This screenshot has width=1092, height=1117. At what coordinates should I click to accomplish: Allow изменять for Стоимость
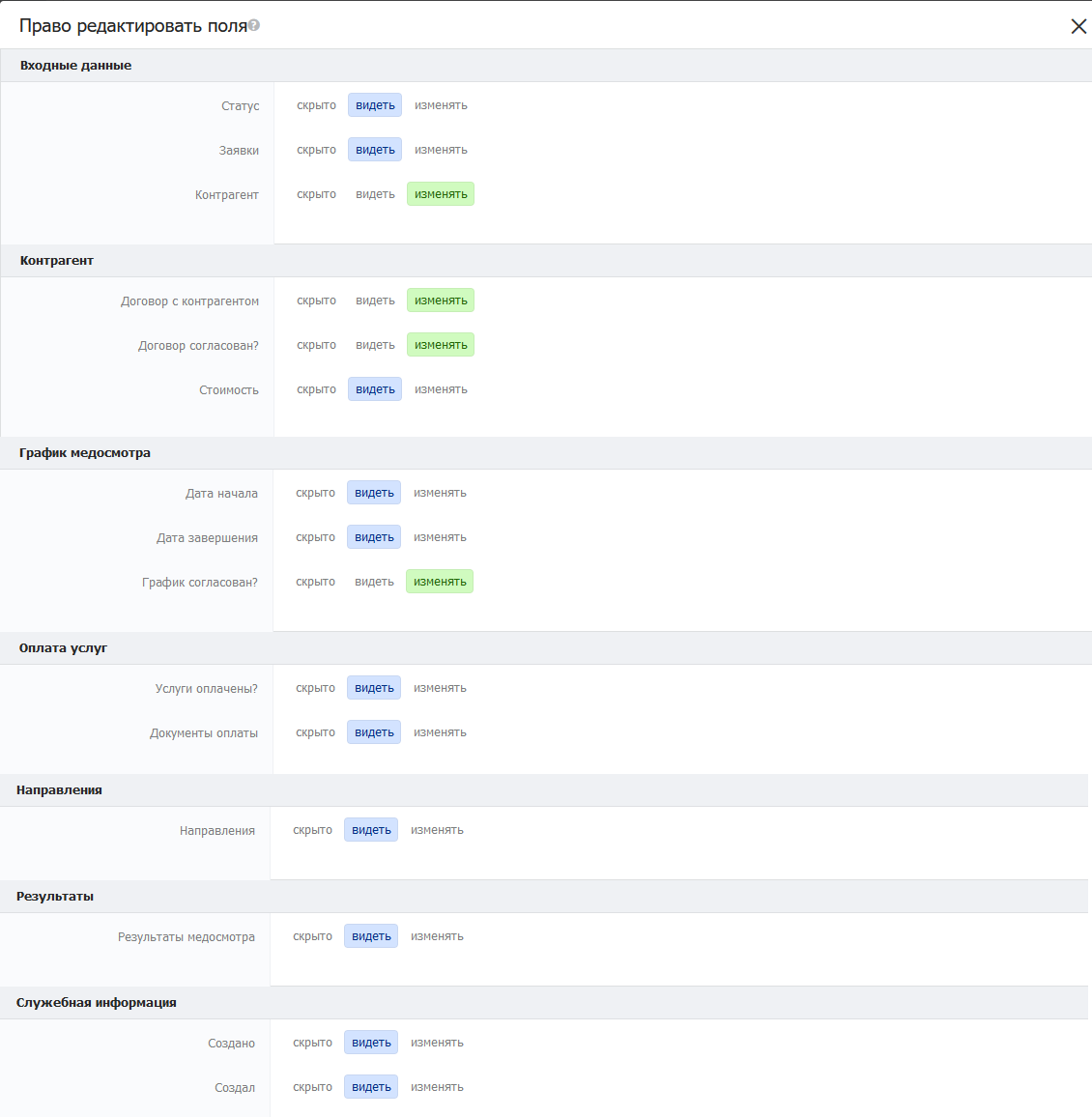441,389
